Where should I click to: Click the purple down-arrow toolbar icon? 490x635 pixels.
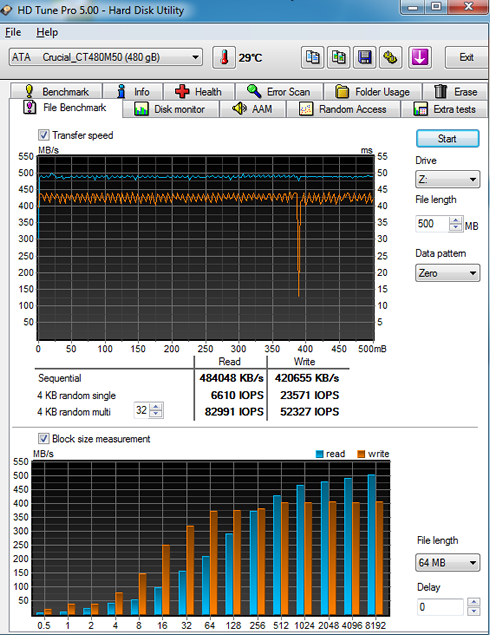tap(420, 58)
